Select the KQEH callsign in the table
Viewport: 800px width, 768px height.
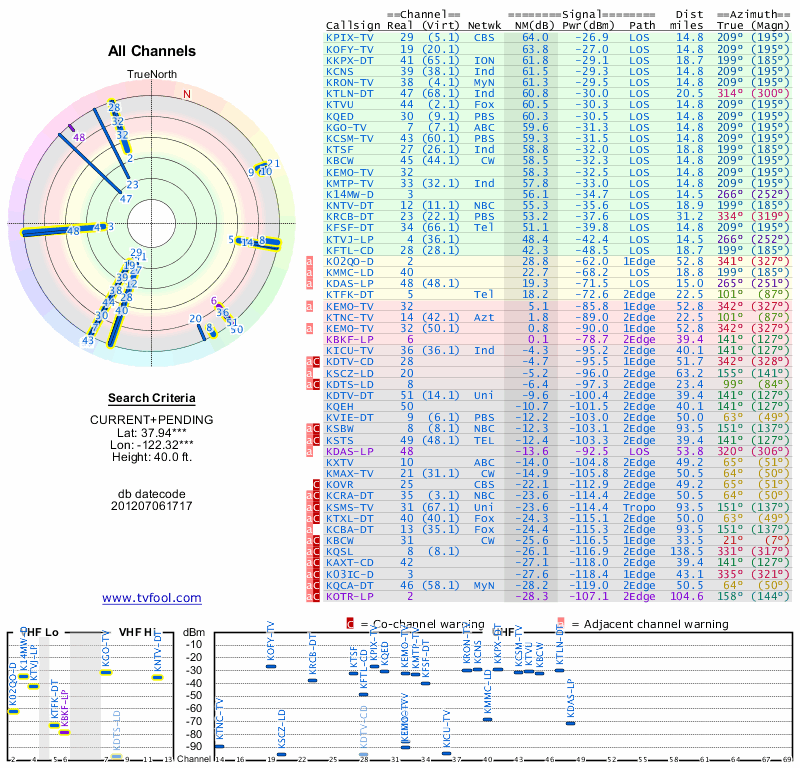tap(339, 407)
